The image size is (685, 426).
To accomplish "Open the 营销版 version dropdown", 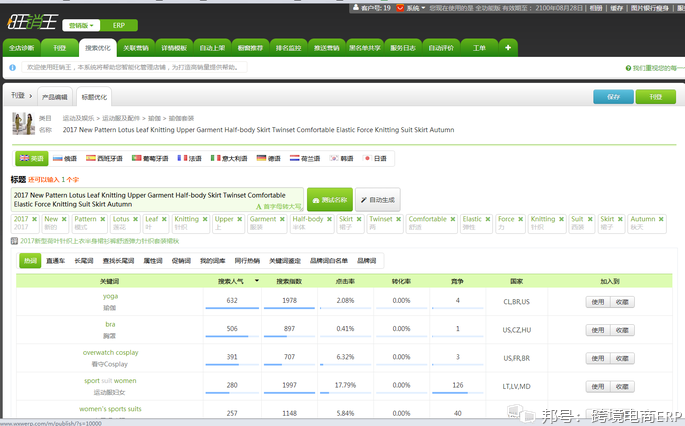I will click(x=82, y=25).
